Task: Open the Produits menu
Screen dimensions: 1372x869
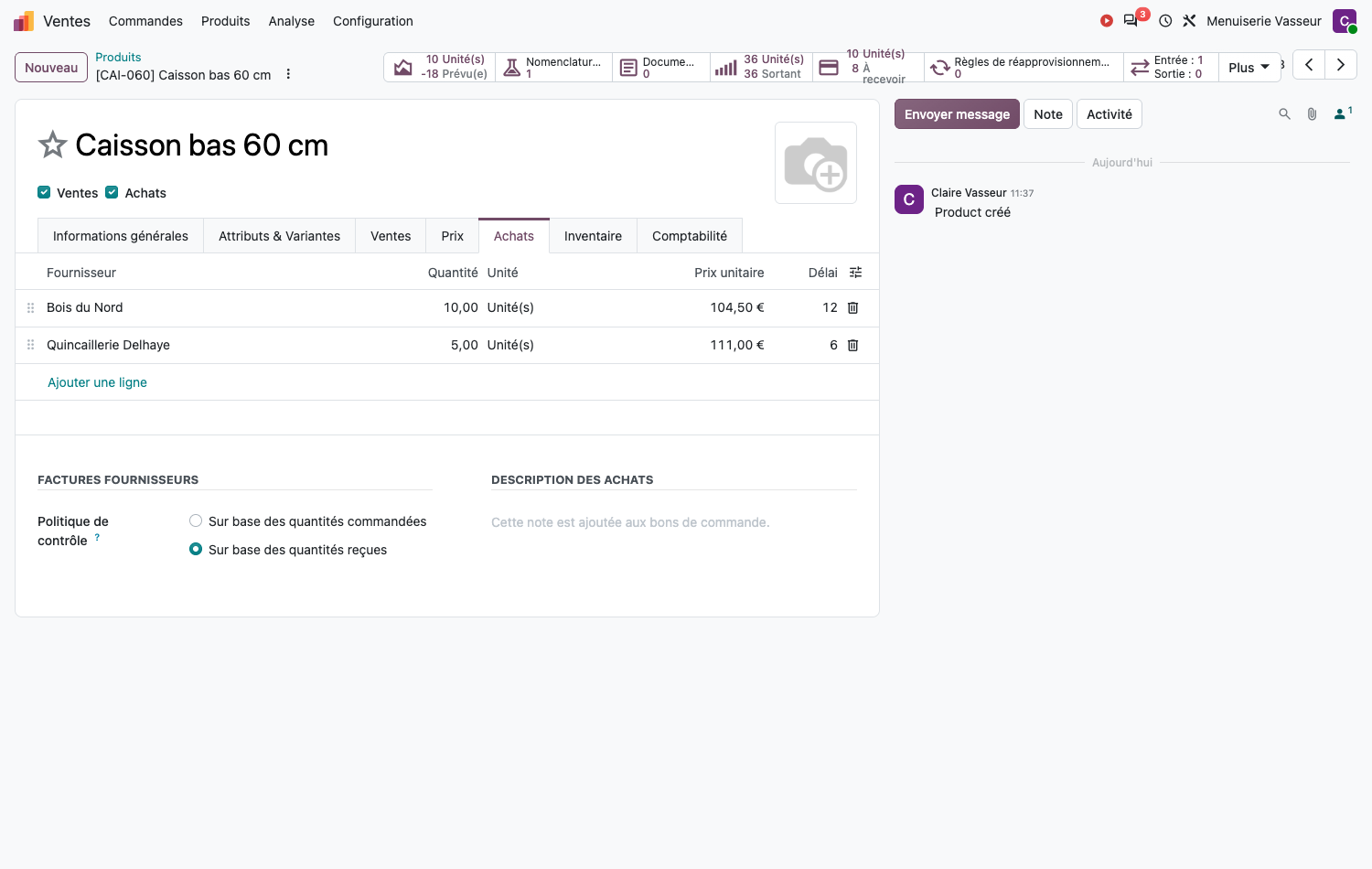Action: click(x=225, y=21)
